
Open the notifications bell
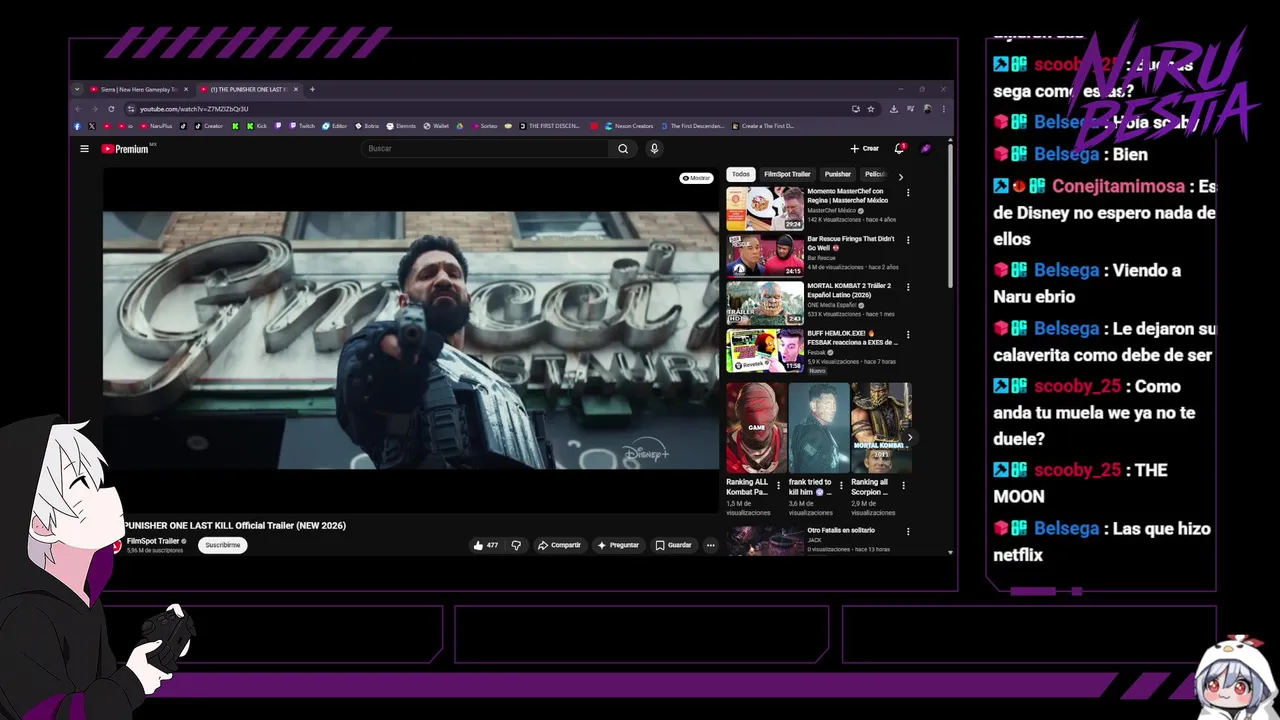pos(899,149)
